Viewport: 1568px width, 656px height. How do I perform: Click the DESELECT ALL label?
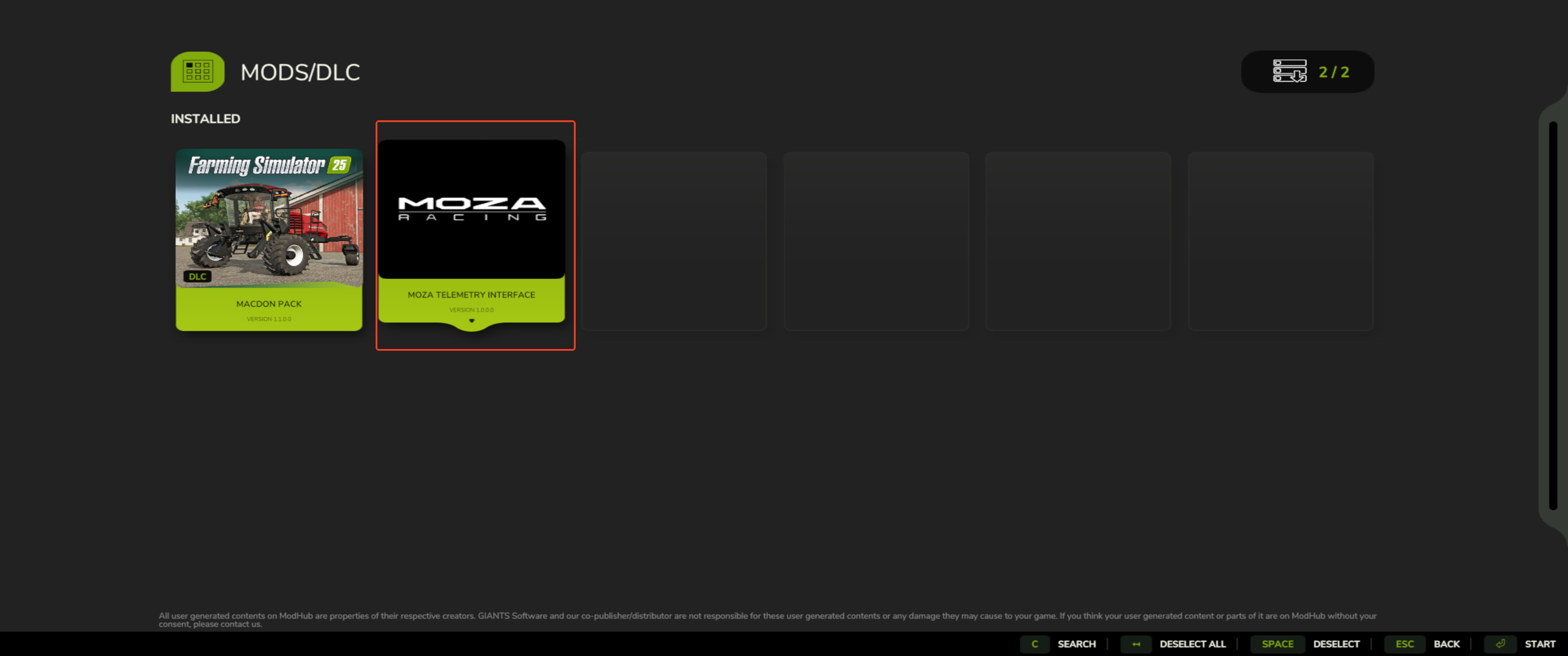(1192, 644)
